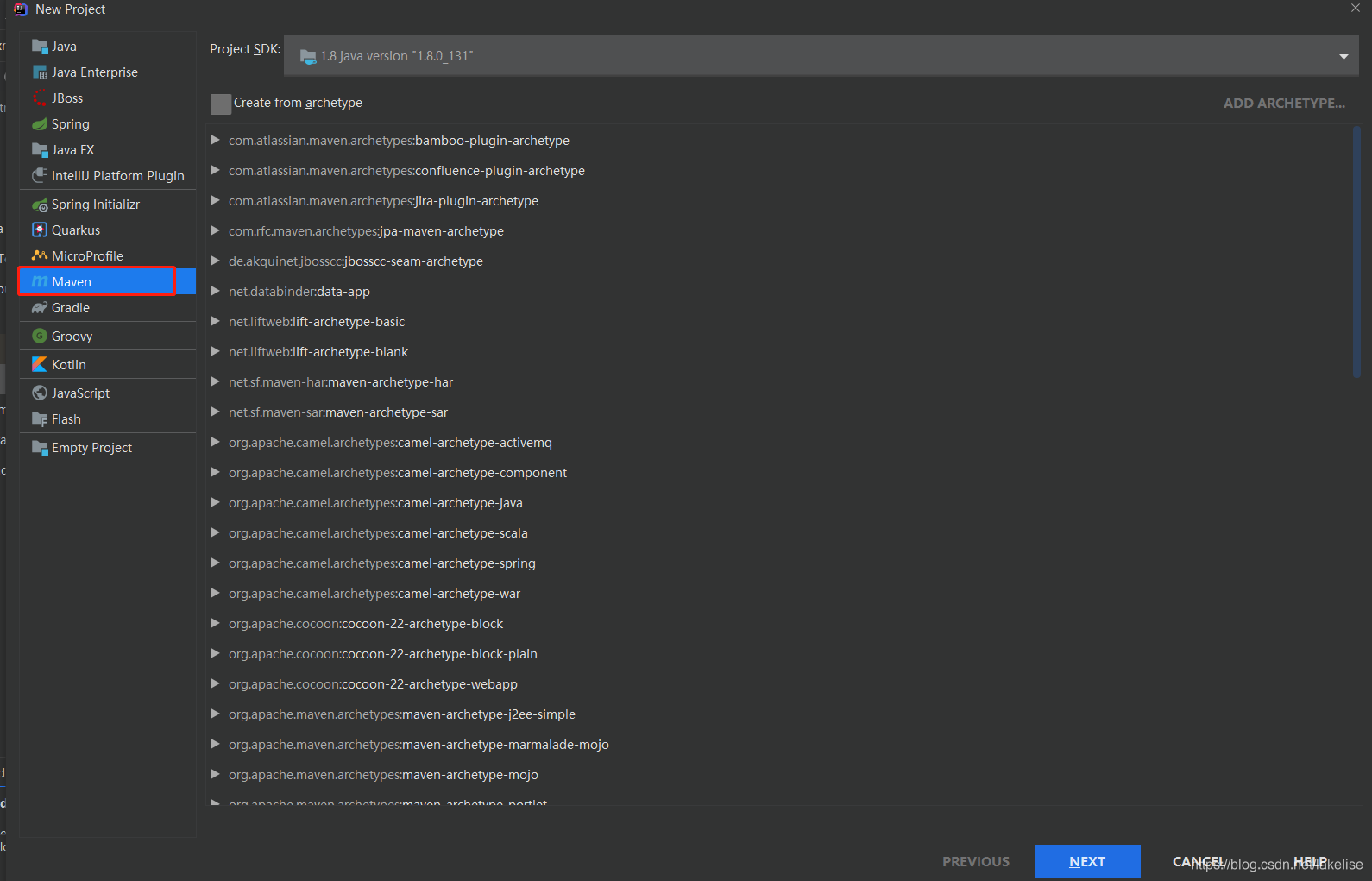Click the Maven 'm' icon
This screenshot has width=1372, height=881.
40,282
